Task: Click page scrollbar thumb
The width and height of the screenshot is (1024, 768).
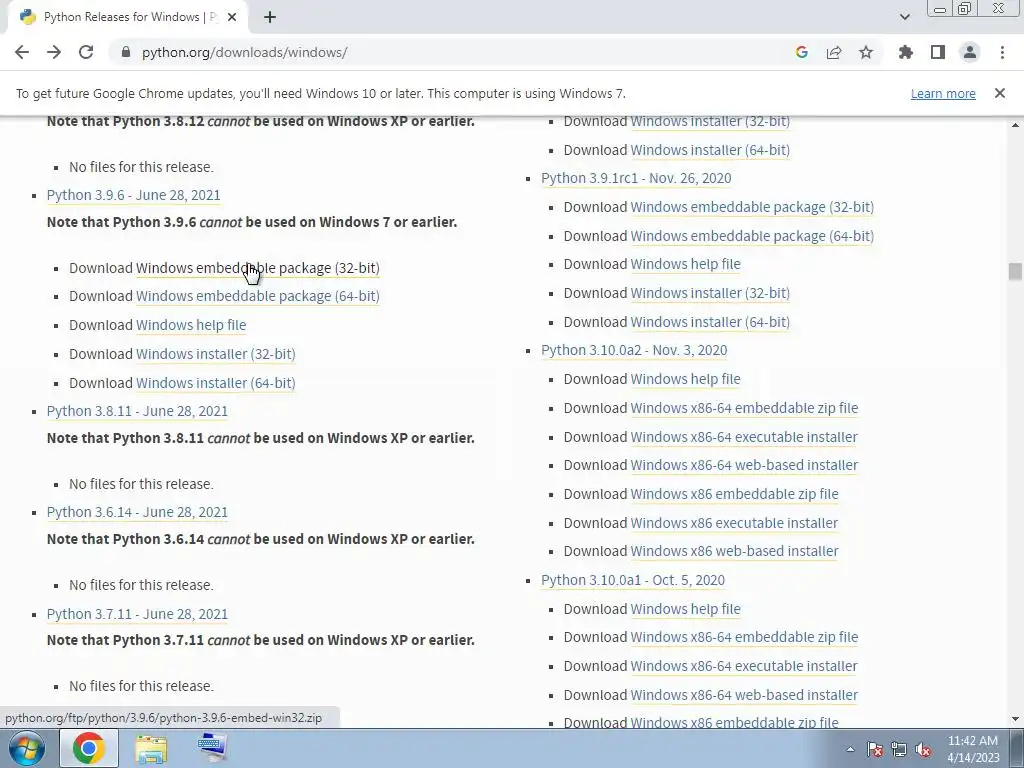Action: coord(1015,272)
